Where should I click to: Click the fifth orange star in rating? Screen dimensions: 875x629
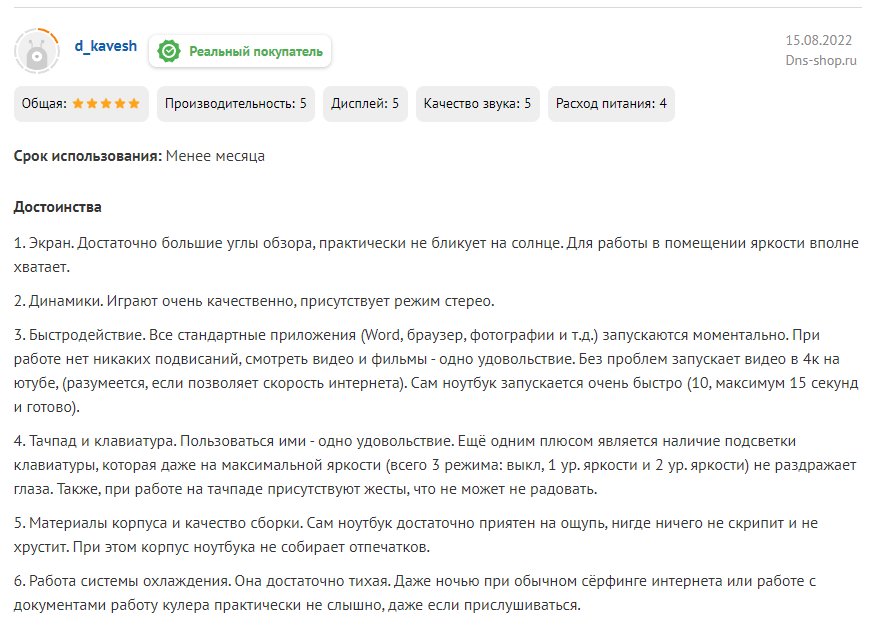pyautogui.click(x=134, y=103)
